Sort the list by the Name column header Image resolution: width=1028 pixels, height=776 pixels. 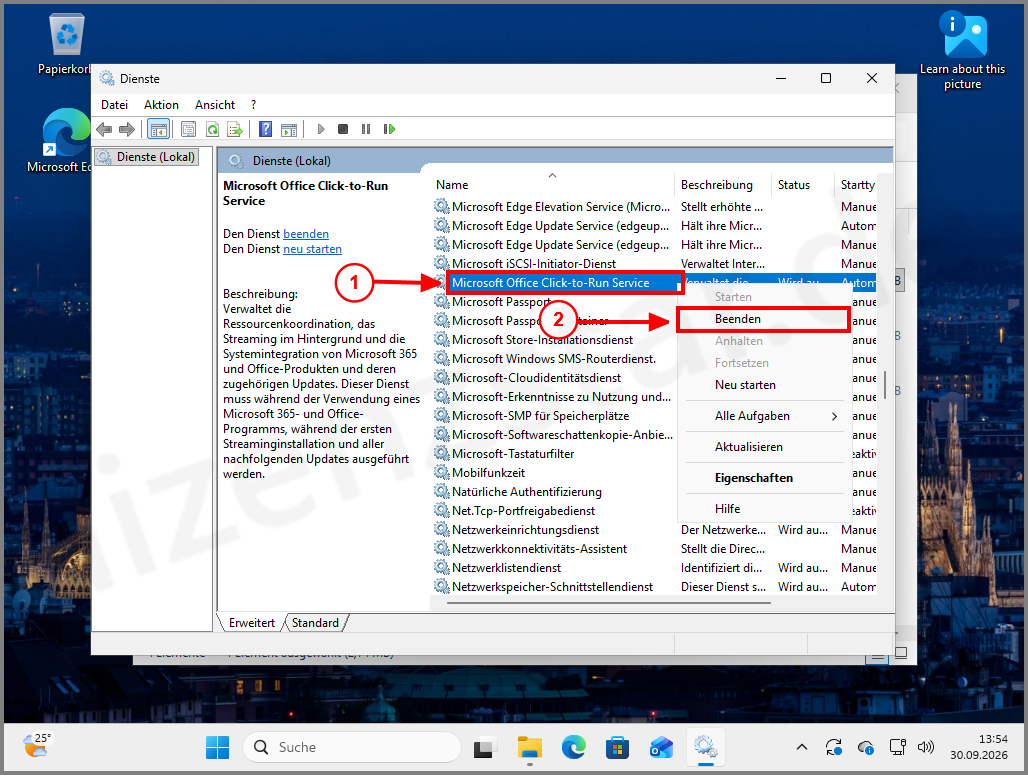[x=552, y=185]
